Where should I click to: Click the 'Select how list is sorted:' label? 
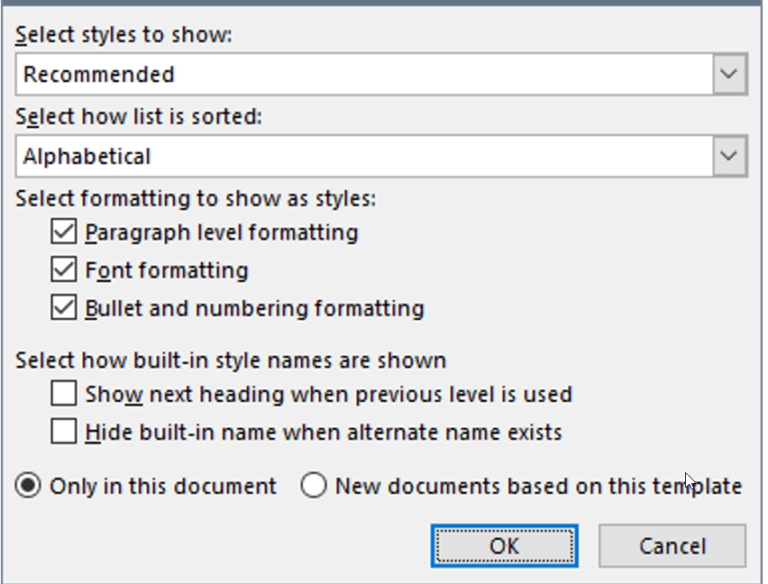point(139,117)
